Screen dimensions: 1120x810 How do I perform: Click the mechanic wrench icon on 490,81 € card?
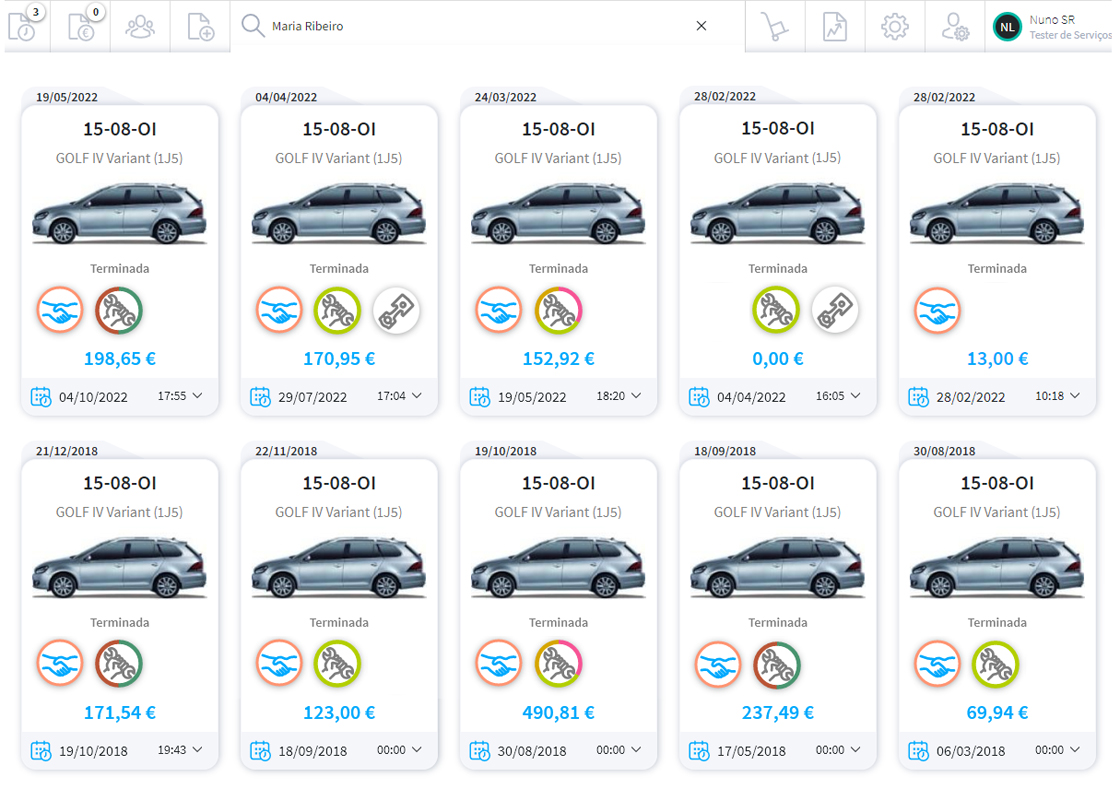coord(558,663)
